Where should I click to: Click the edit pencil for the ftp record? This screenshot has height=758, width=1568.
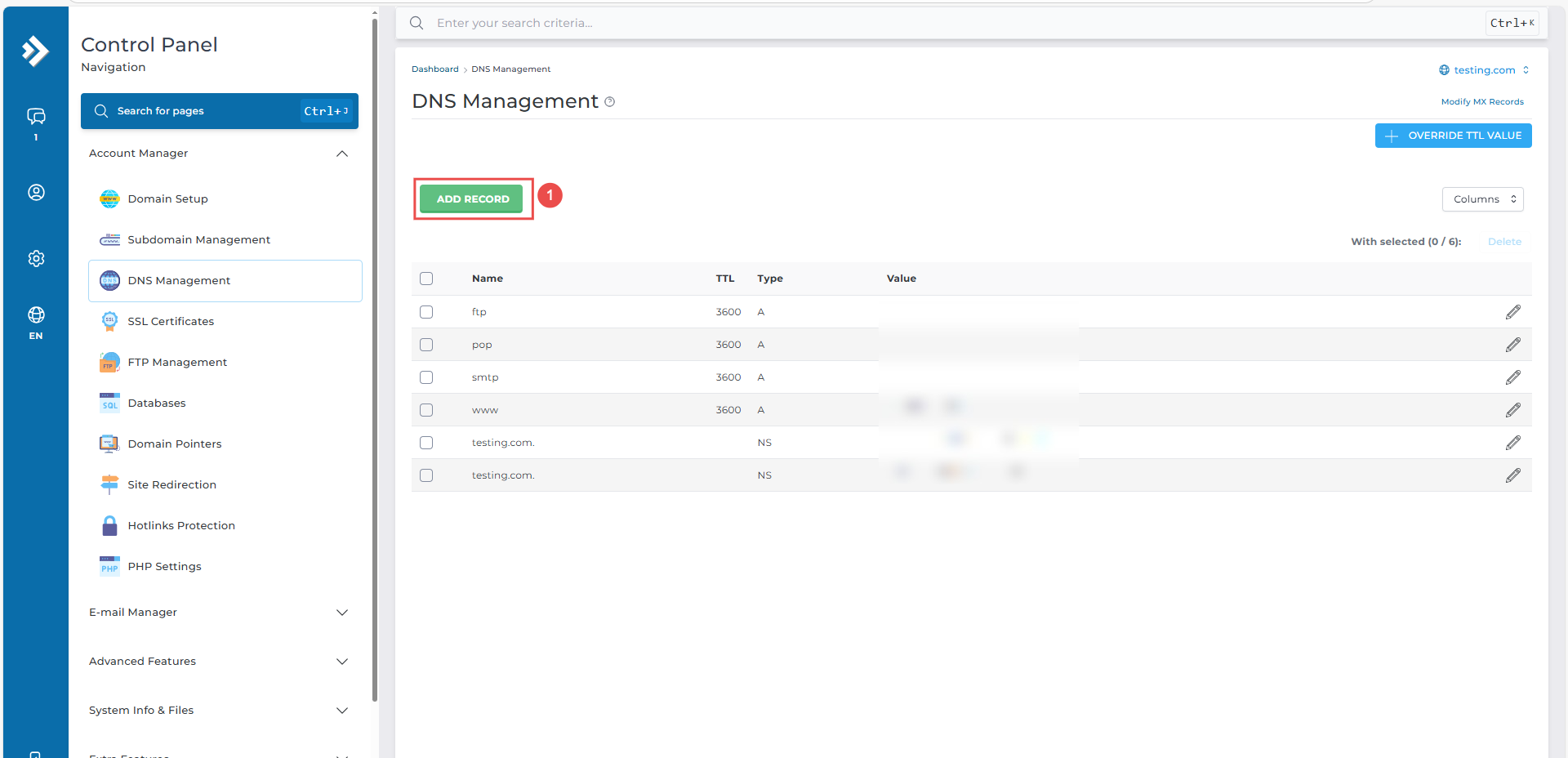coord(1512,312)
